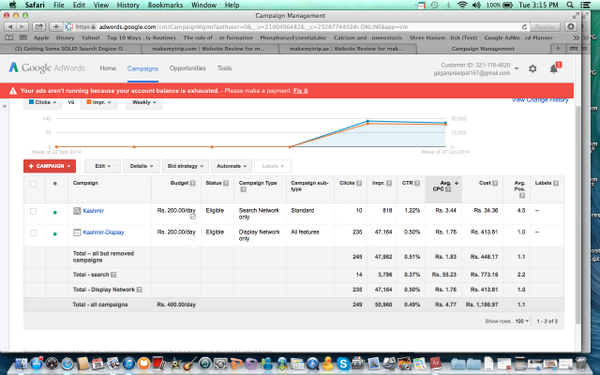Open the Bid strategy dropdown
Screen dimensions: 600x375
185,166
